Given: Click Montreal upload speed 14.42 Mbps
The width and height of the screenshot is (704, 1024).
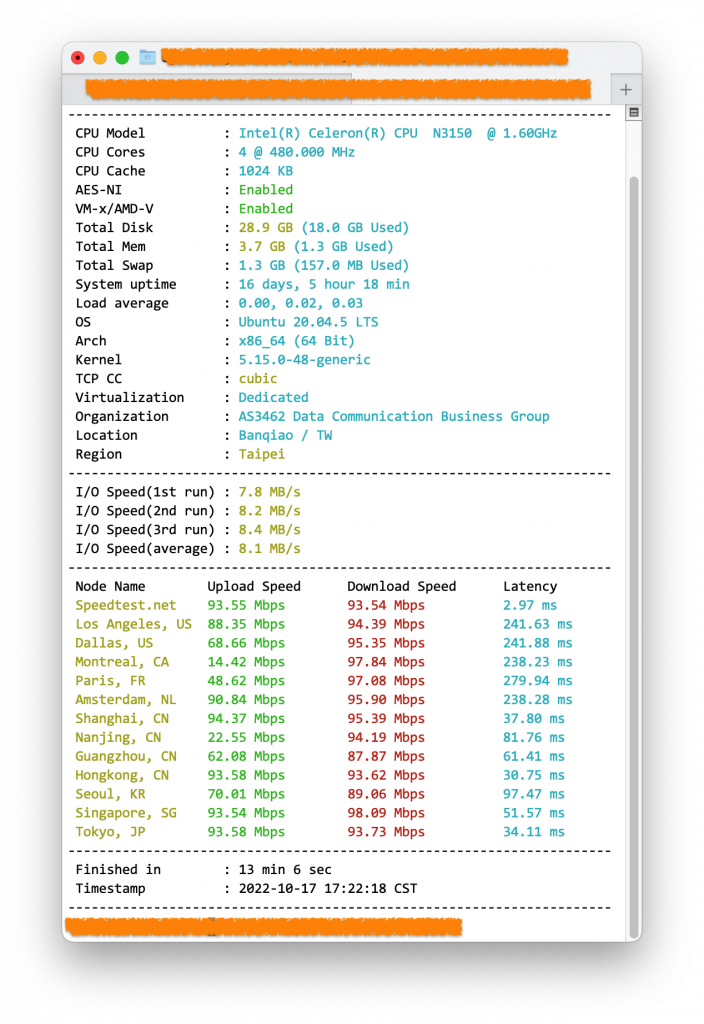Looking at the screenshot, I should pos(245,662).
